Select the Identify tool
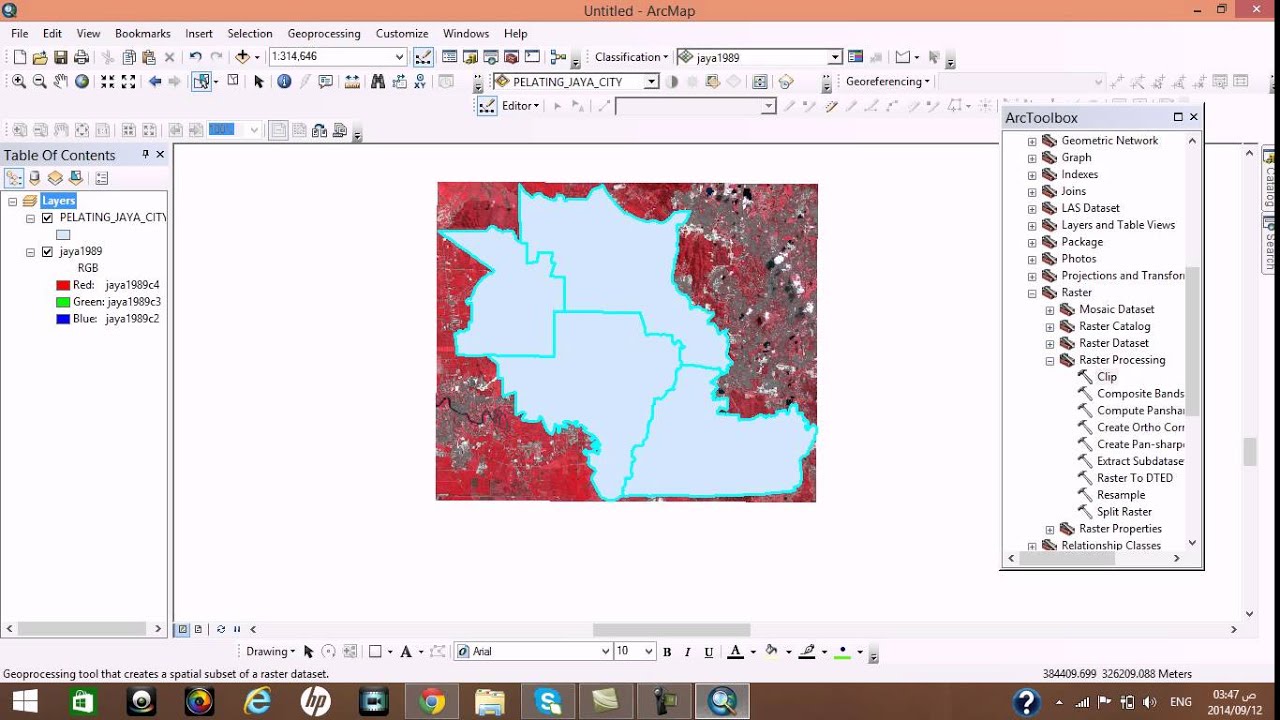This screenshot has width=1280, height=720. [284, 82]
